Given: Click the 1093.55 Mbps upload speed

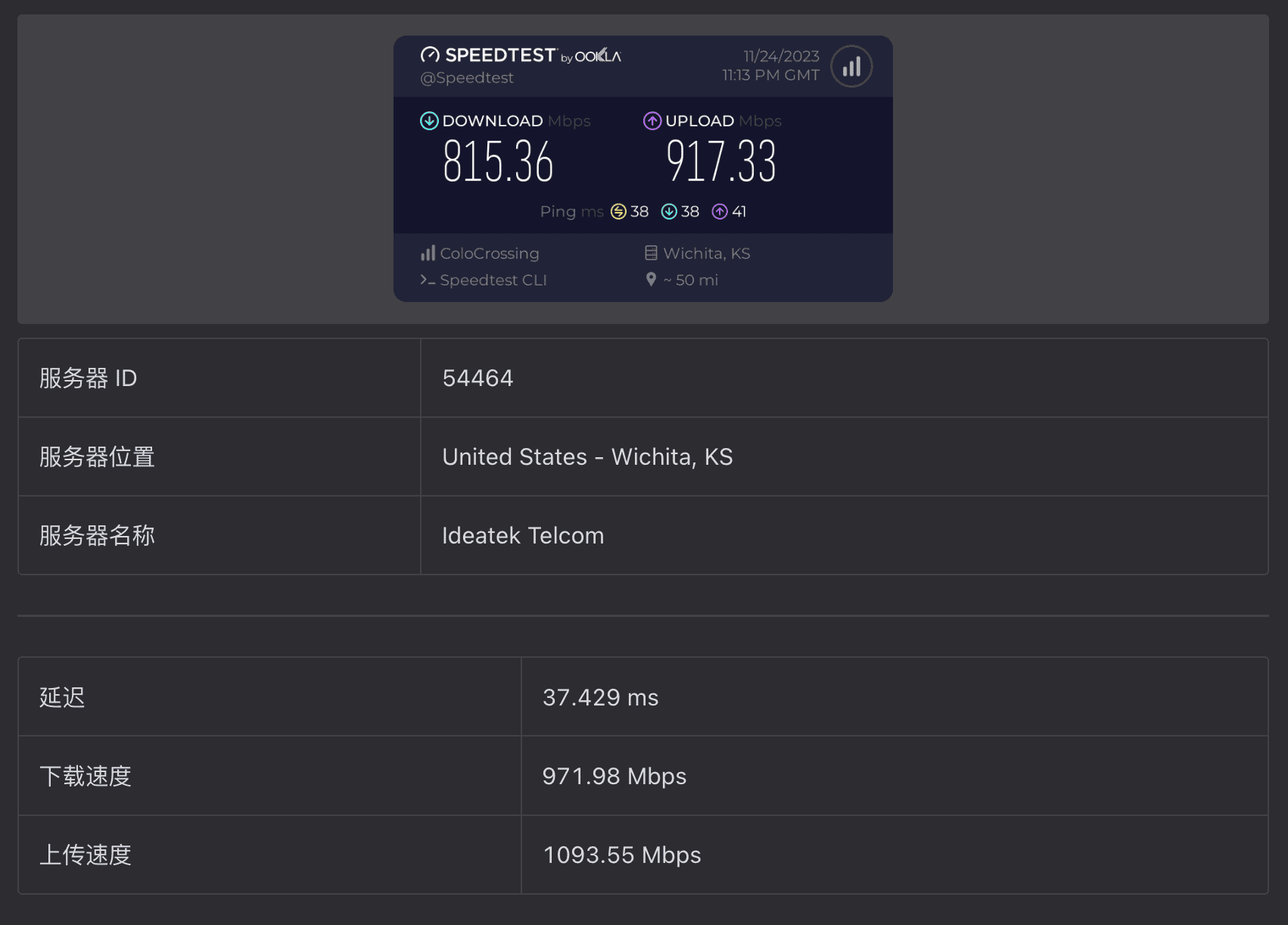Looking at the screenshot, I should pyautogui.click(x=622, y=855).
